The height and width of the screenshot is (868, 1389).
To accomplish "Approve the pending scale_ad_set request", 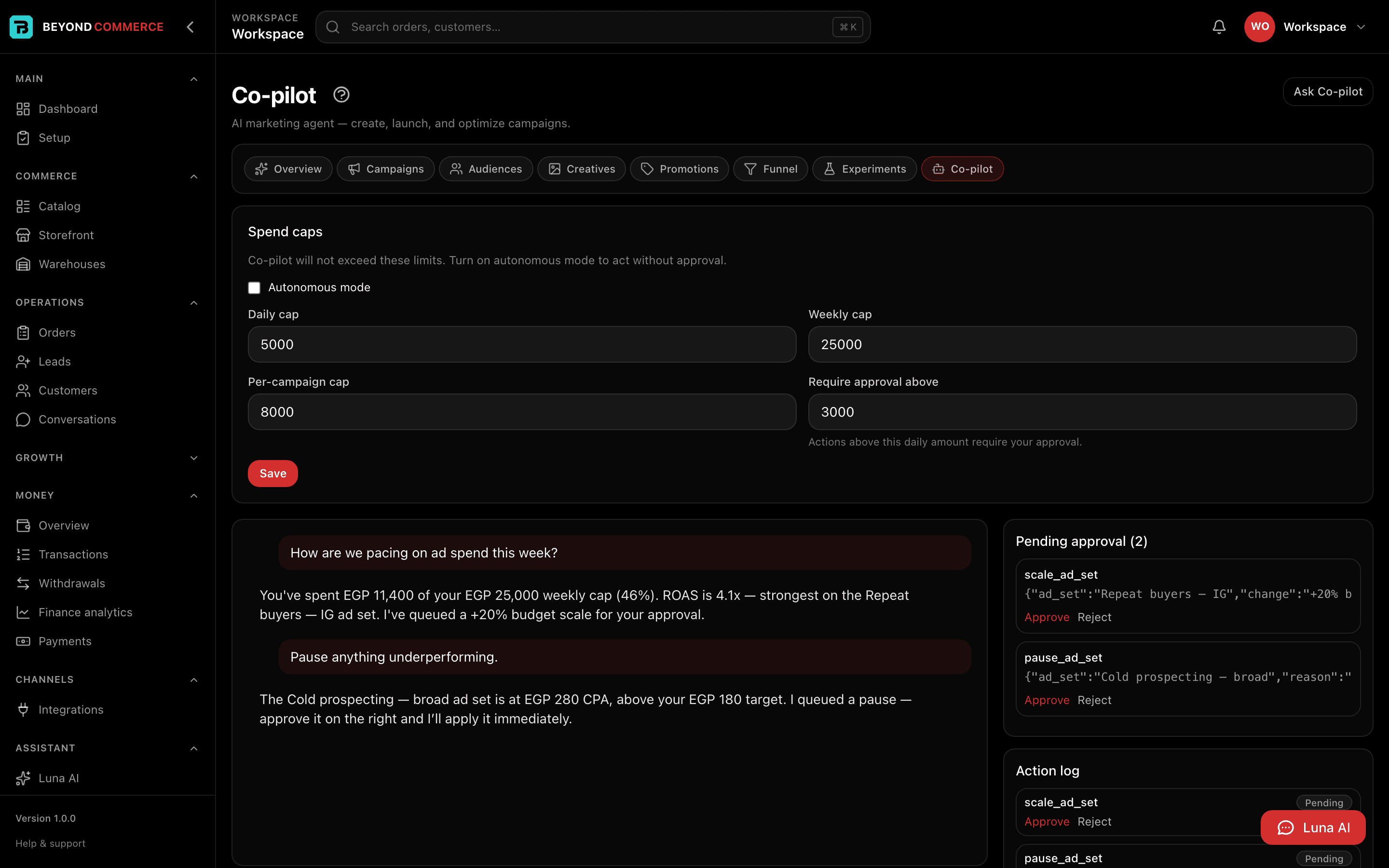I will coord(1047,617).
